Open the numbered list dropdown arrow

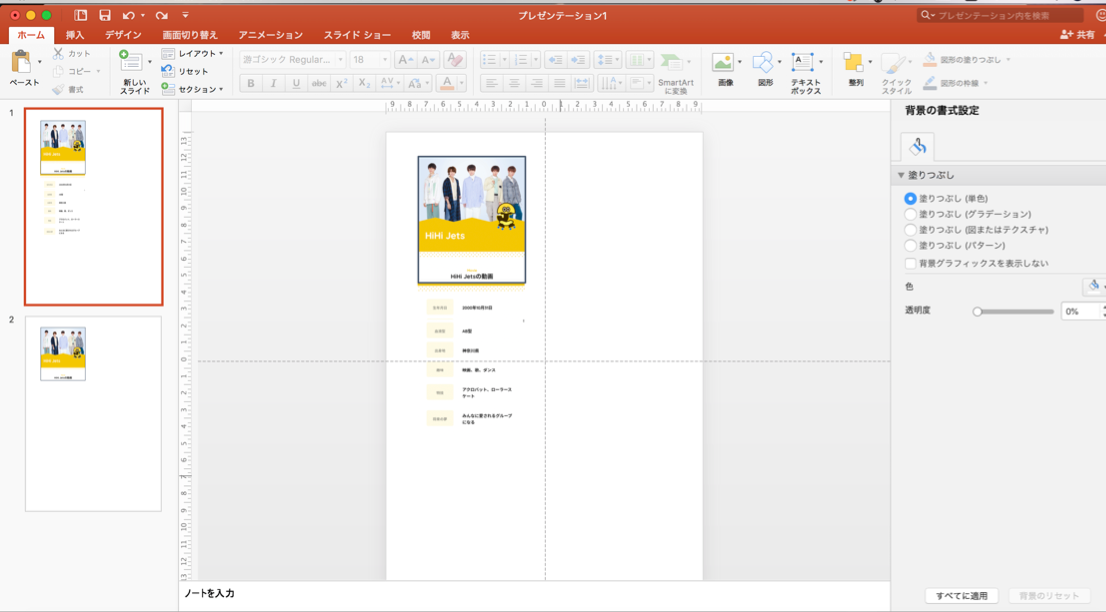click(x=535, y=60)
